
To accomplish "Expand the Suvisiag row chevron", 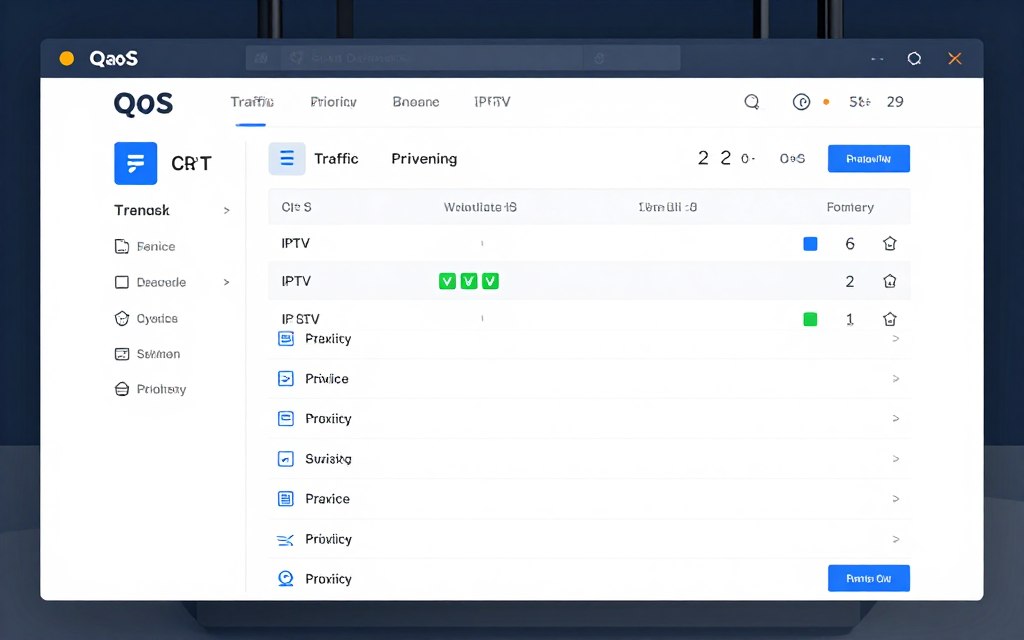I will pyautogui.click(x=896, y=459).
